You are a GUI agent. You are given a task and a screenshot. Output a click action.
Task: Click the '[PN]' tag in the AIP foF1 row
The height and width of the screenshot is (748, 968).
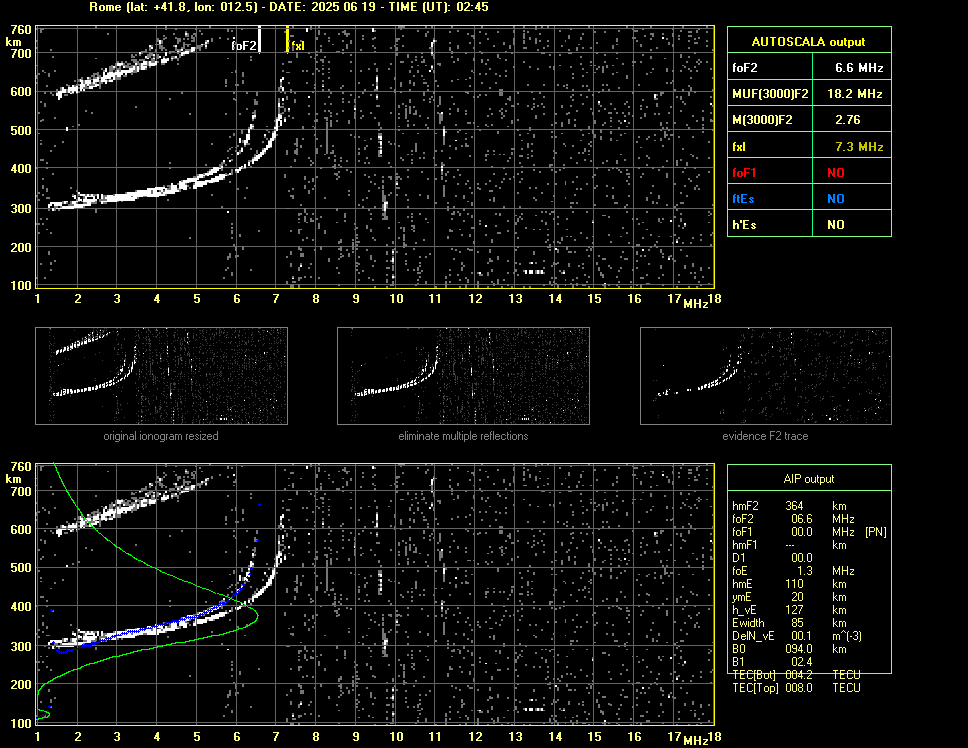coord(875,532)
